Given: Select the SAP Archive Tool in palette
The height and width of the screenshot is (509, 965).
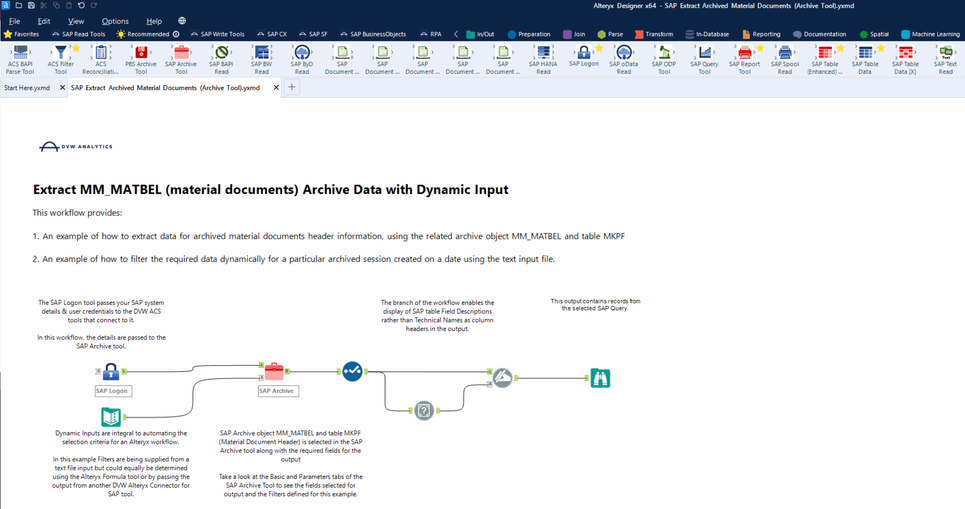Looking at the screenshot, I should pyautogui.click(x=181, y=59).
